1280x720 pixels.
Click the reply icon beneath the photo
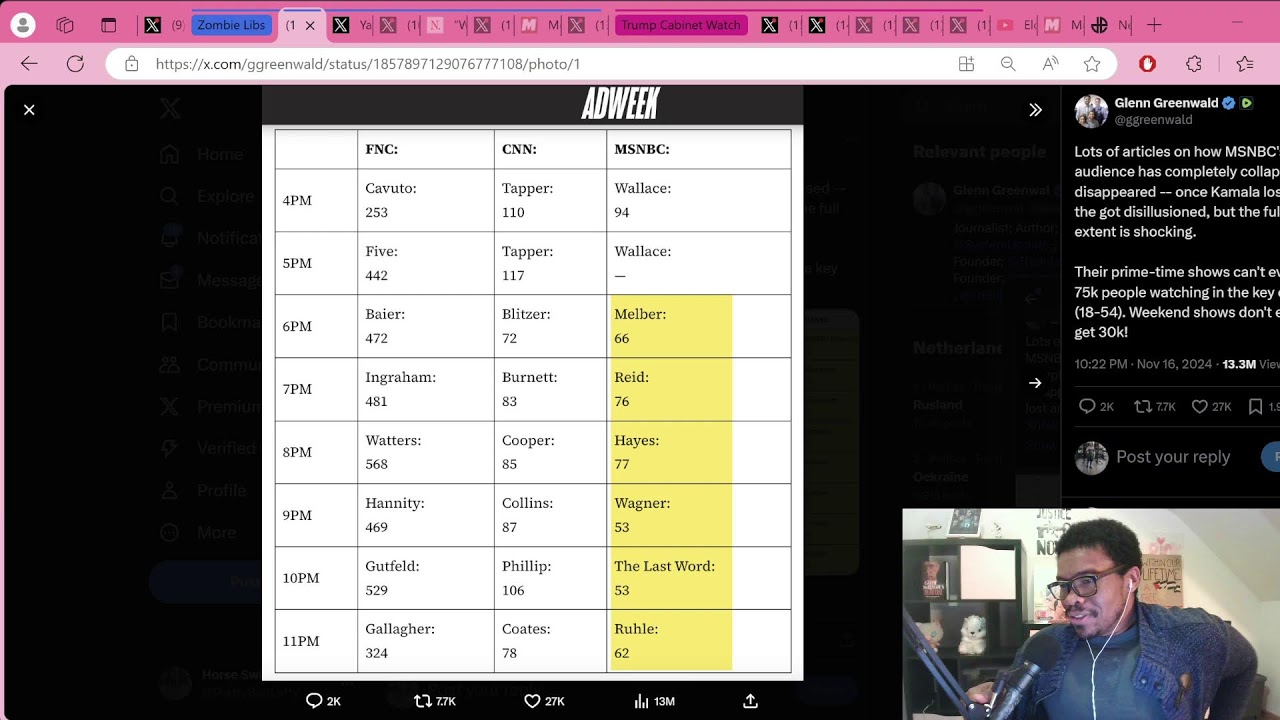314,701
